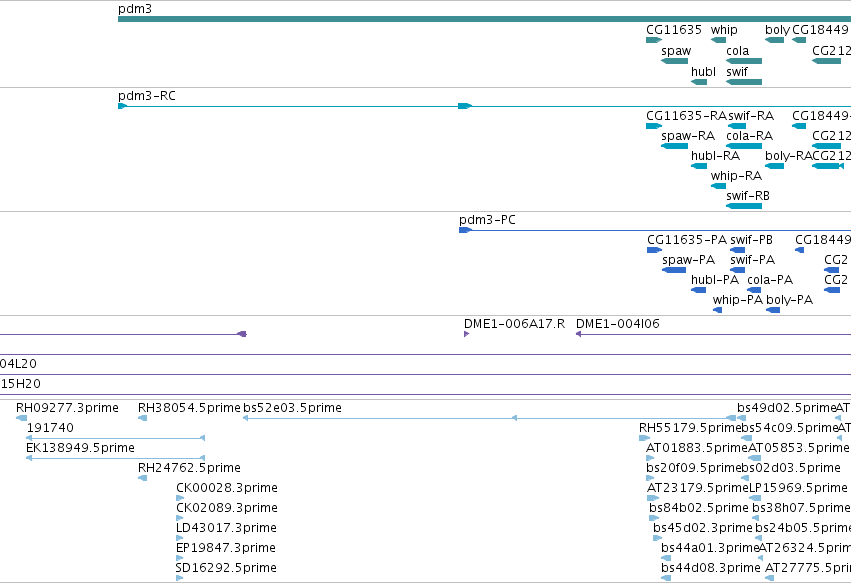The width and height of the screenshot is (851, 583).
Task: Click the RH09277.3prime EST label
Action: [x=67, y=408]
